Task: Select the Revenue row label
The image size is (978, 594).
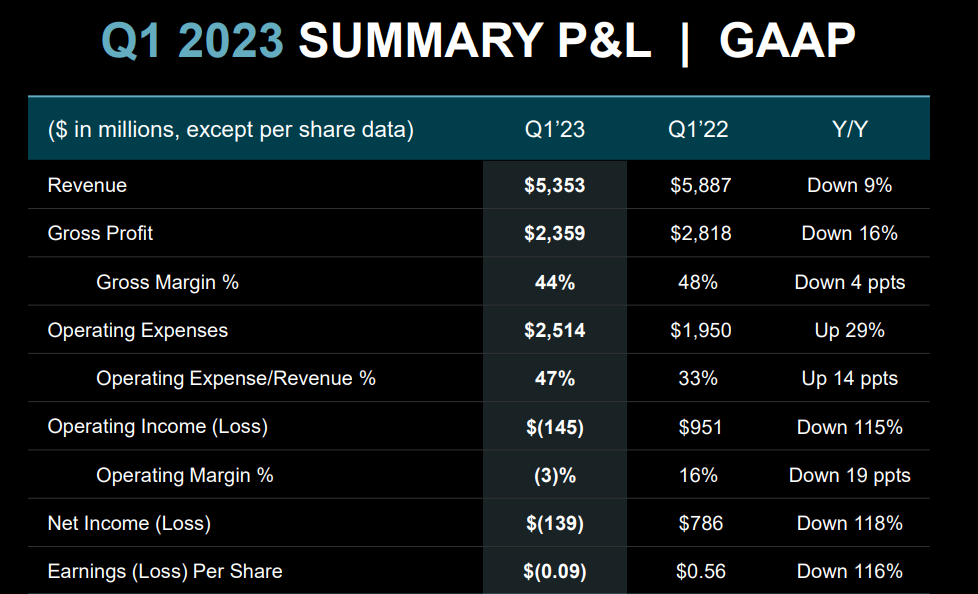Action: pos(87,185)
